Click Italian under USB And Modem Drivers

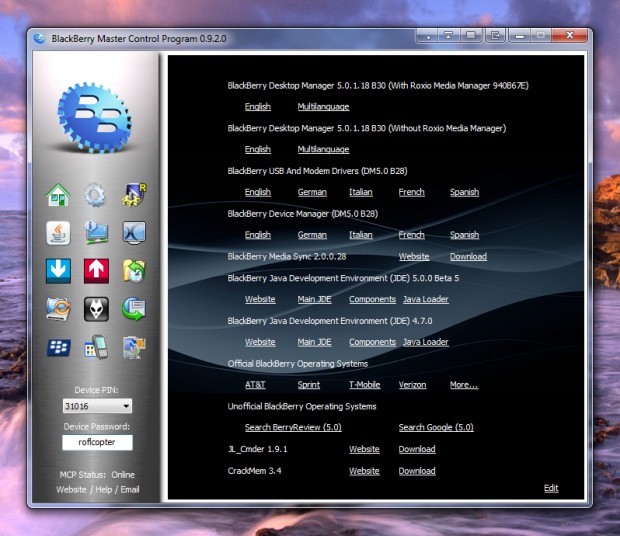(x=361, y=192)
